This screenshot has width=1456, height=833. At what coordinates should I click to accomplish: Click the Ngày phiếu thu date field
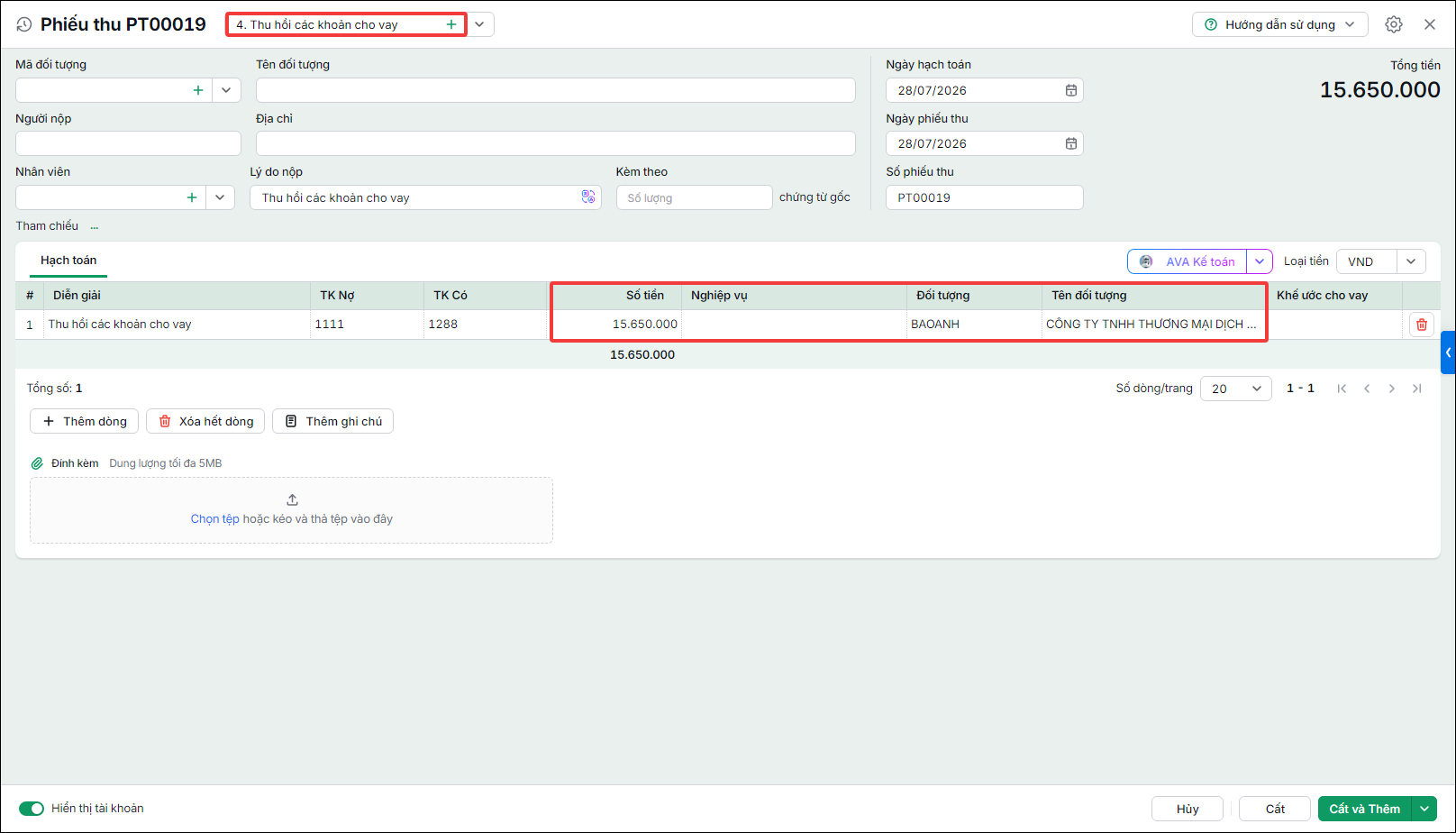tap(984, 143)
